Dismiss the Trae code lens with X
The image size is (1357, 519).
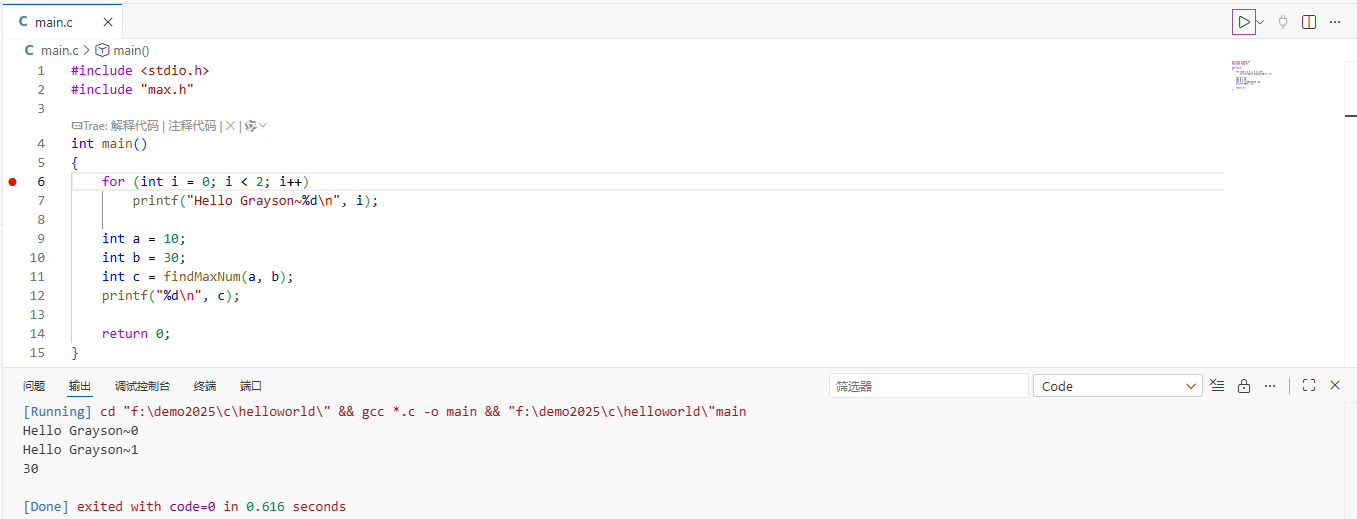230,126
